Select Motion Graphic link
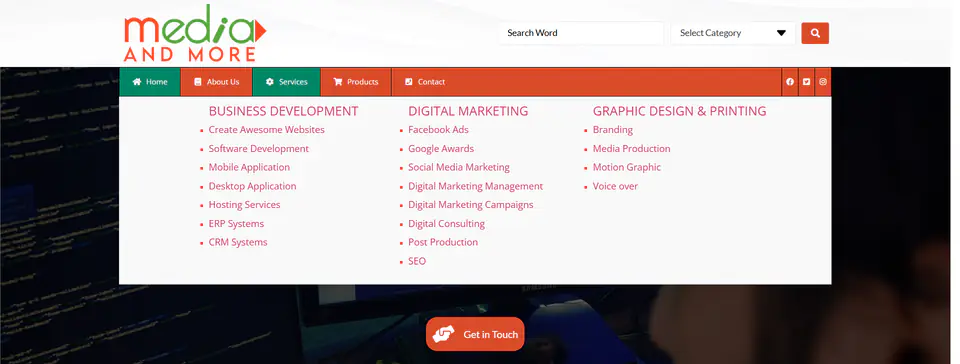960x364 pixels. pos(627,167)
